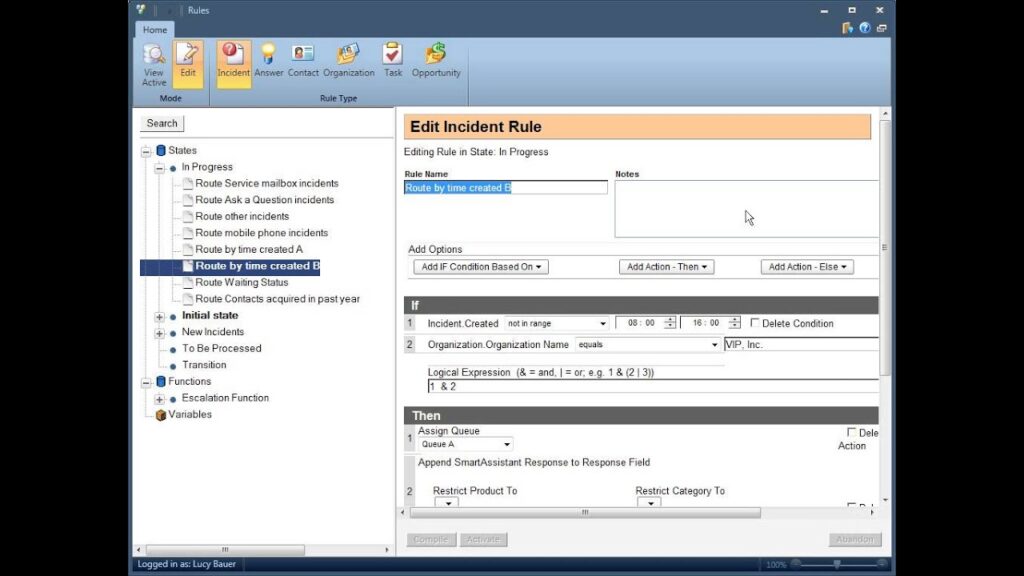This screenshot has width=1024, height=576.
Task: Click the Rule Name input field
Action: click(505, 187)
